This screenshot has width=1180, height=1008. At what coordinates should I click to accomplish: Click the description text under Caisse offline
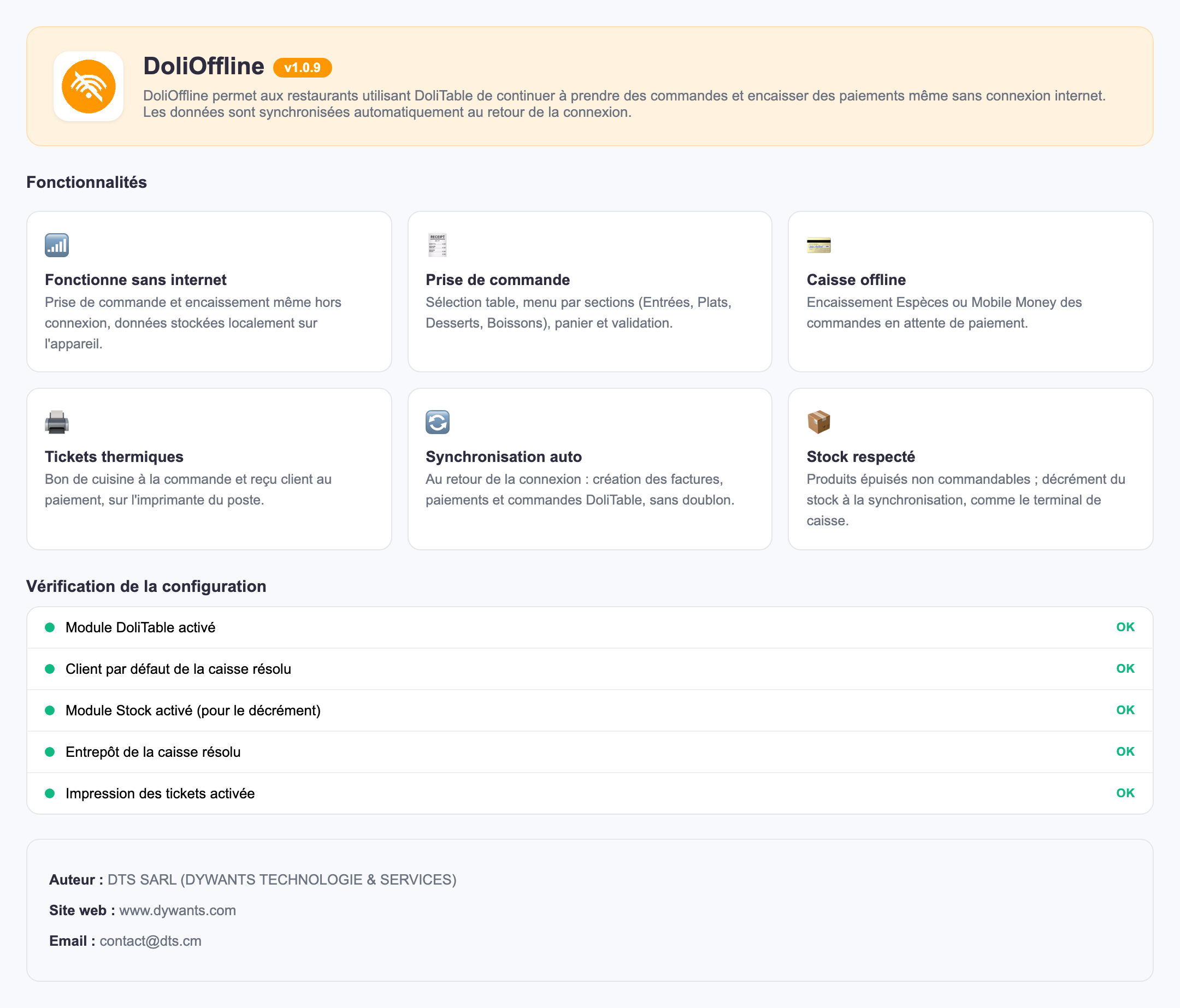pos(944,312)
